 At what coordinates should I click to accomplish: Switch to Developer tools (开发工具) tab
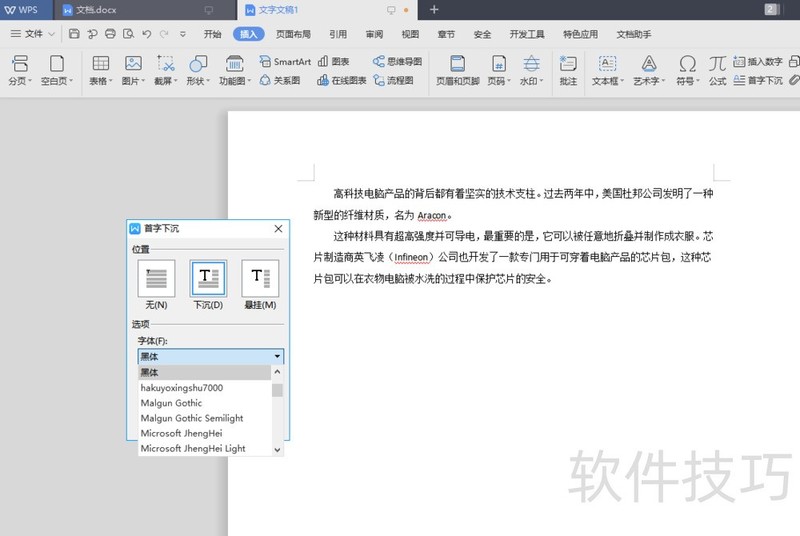(x=527, y=34)
